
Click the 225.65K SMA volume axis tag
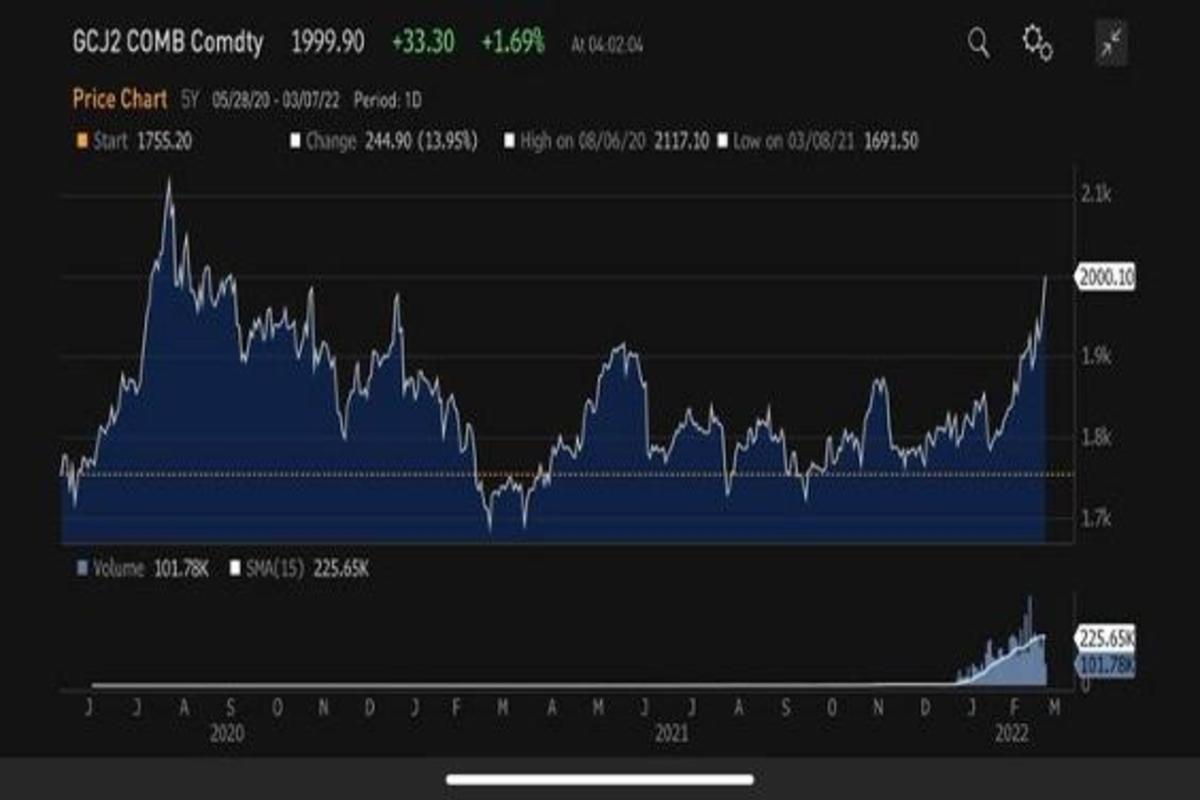point(1105,637)
